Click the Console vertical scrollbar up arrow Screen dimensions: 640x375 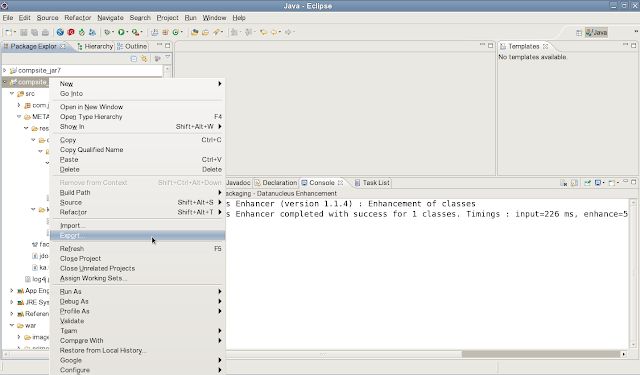click(633, 202)
